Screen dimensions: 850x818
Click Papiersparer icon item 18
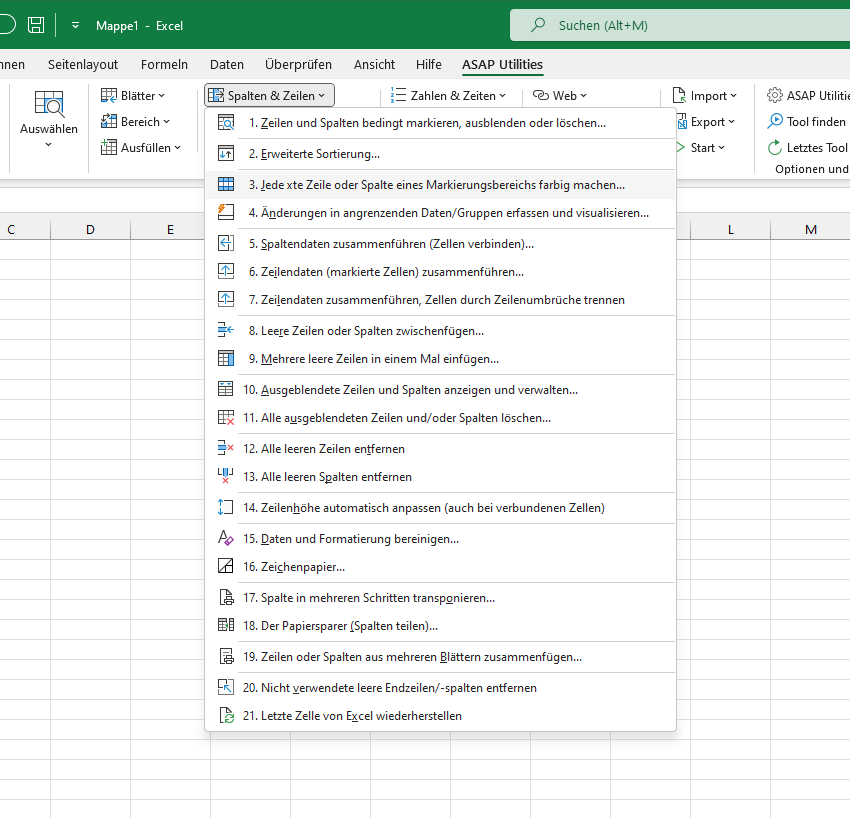coord(226,626)
